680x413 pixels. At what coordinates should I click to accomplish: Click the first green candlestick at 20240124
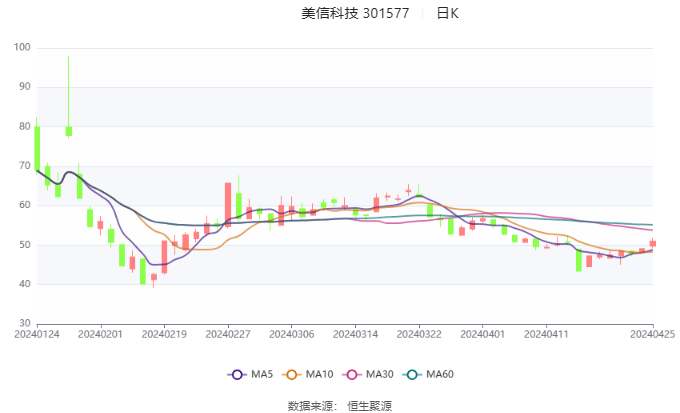tap(37, 145)
